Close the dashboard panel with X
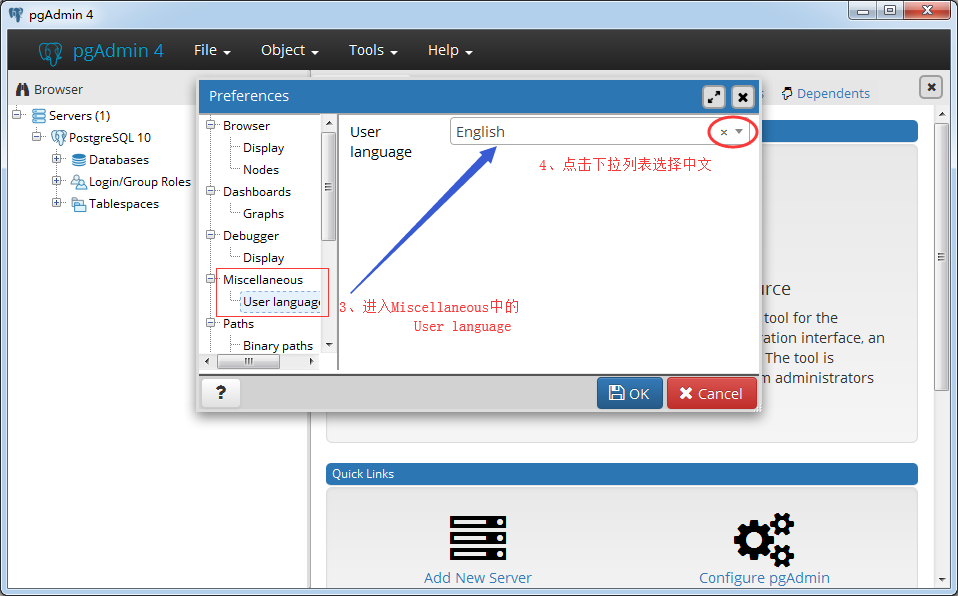Viewport: 958px width, 596px height. pos(931,87)
